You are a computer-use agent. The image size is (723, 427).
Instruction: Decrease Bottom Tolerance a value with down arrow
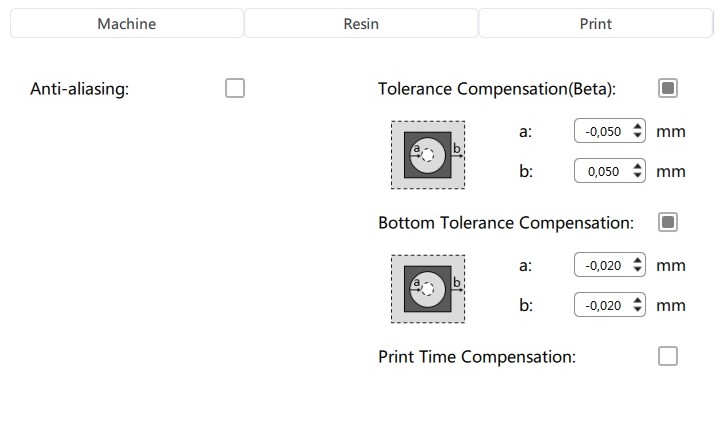pos(638,270)
